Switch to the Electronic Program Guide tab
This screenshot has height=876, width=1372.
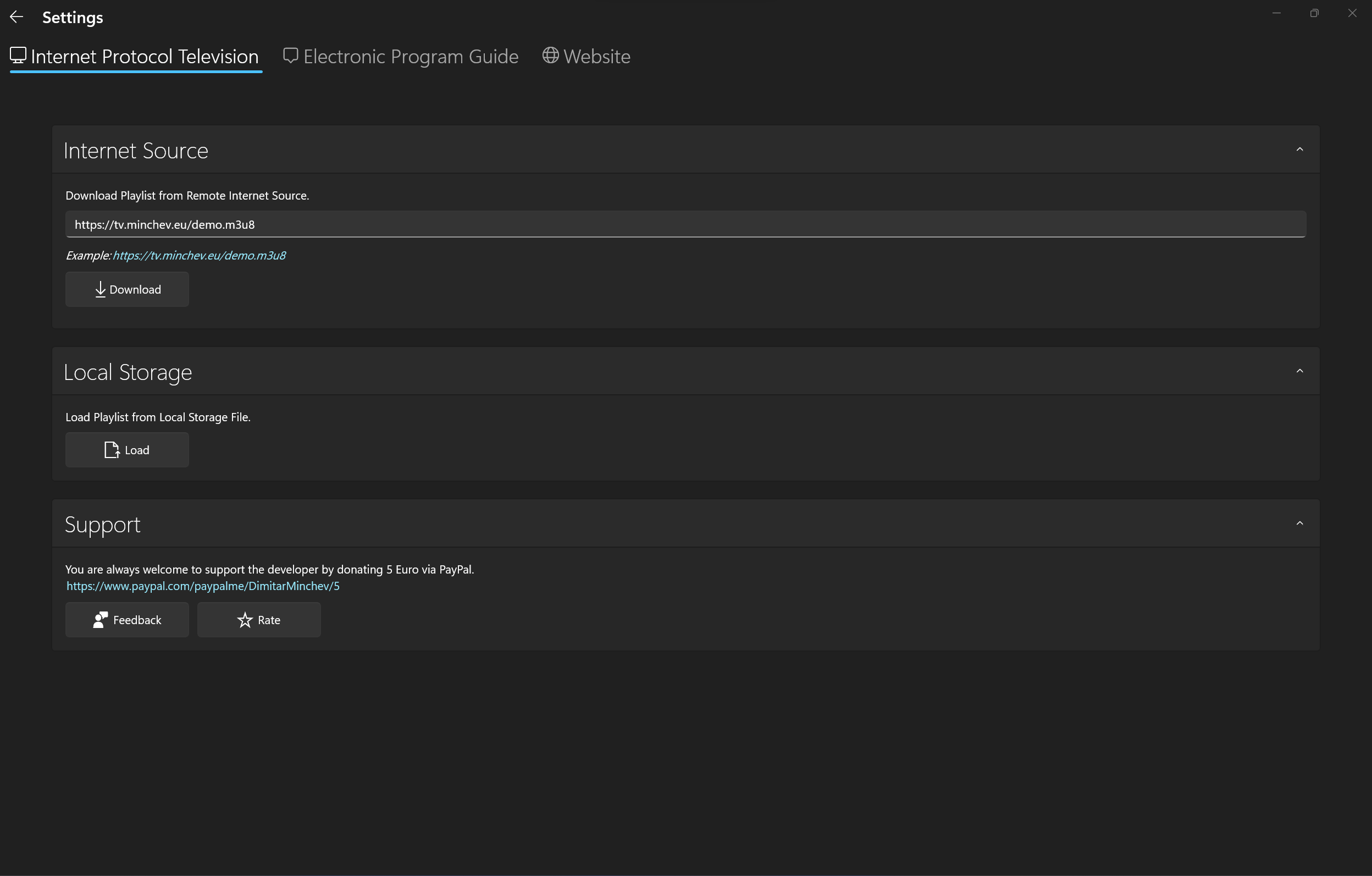[401, 56]
